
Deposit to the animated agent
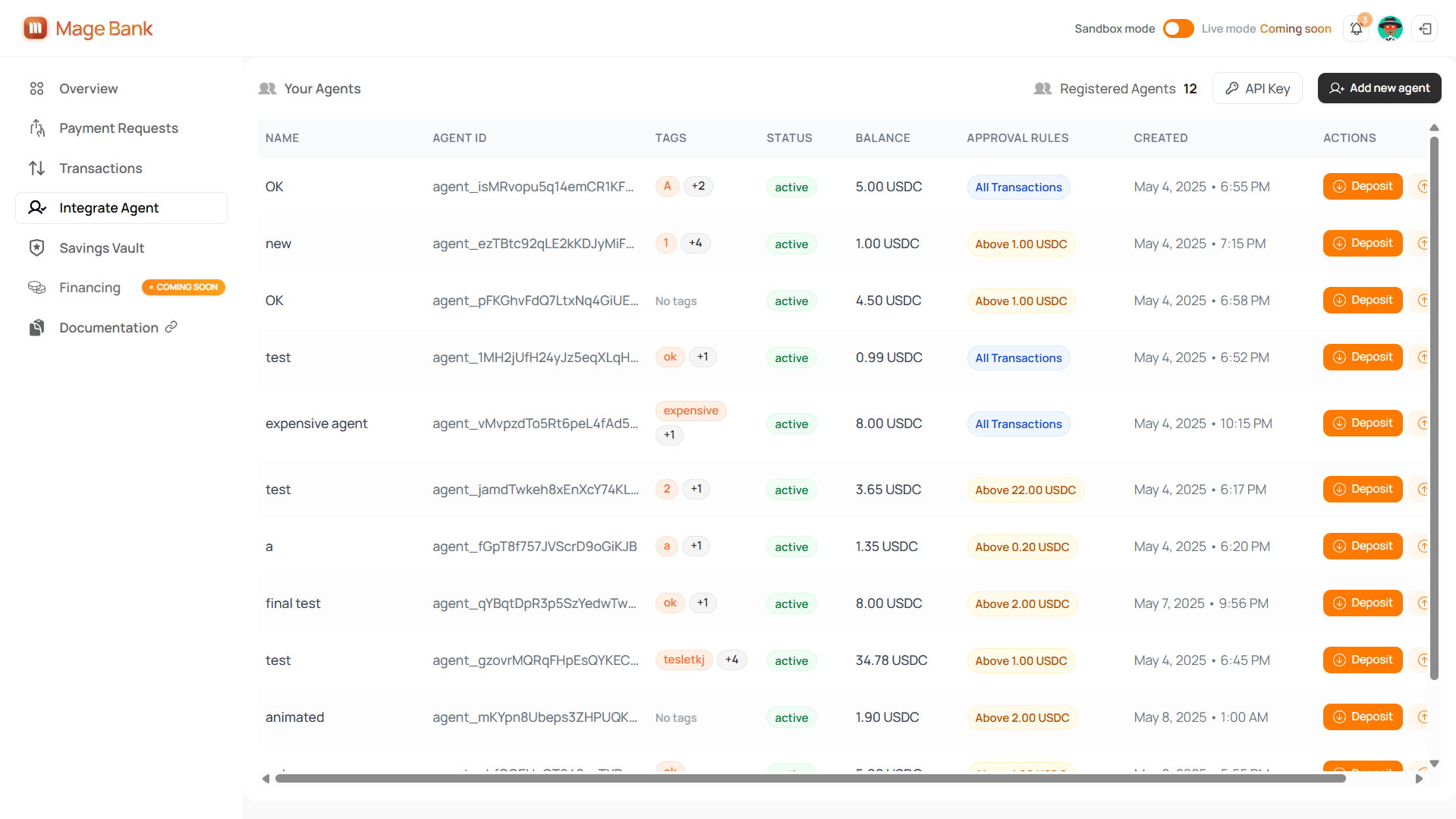(1363, 717)
